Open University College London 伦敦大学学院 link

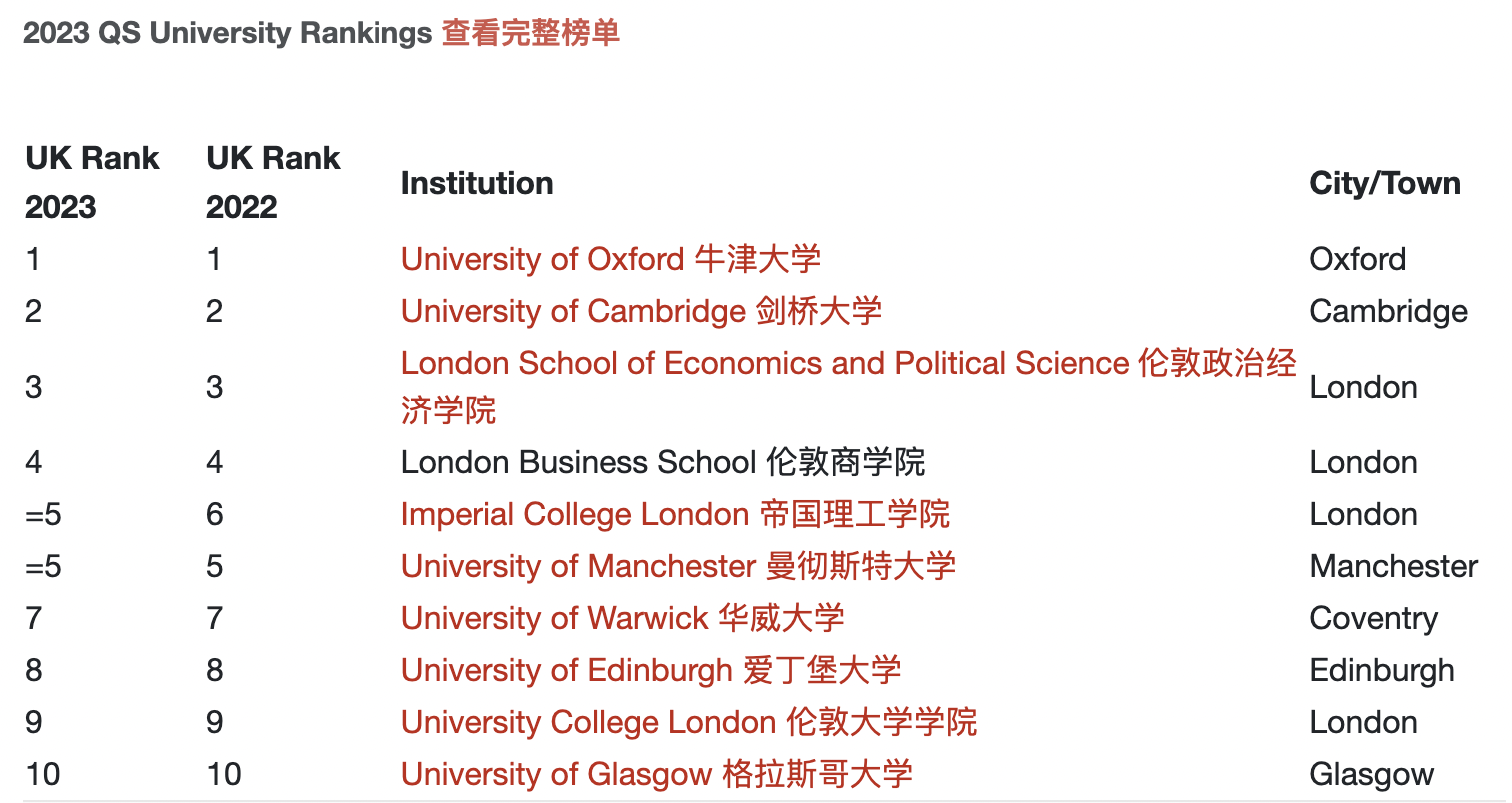tap(688, 722)
